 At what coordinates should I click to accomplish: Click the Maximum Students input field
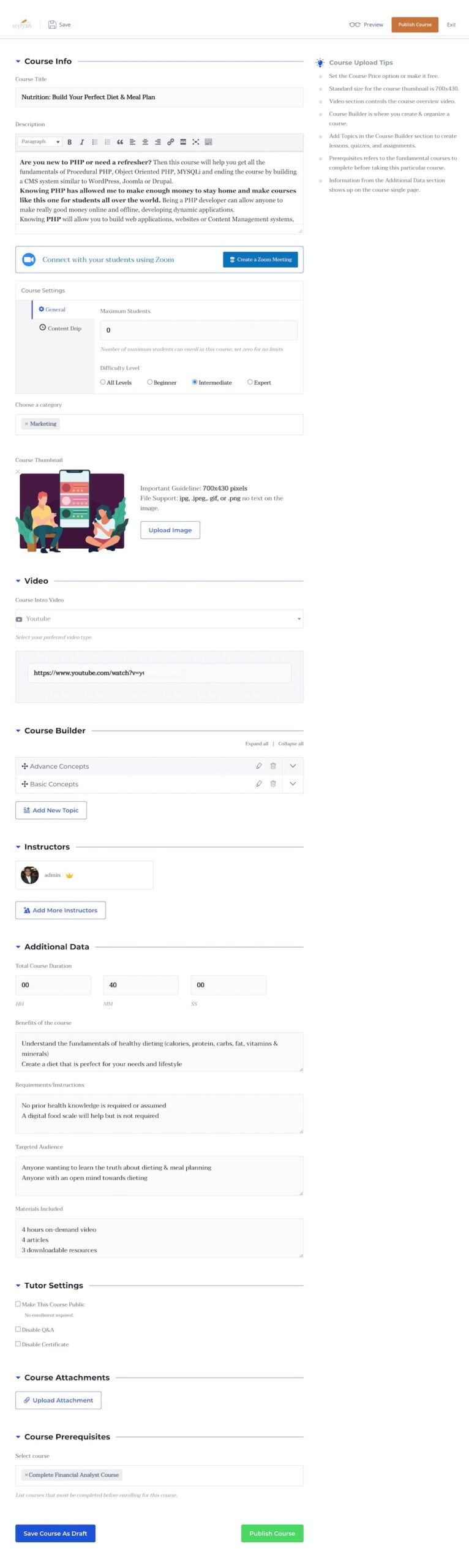click(x=198, y=330)
